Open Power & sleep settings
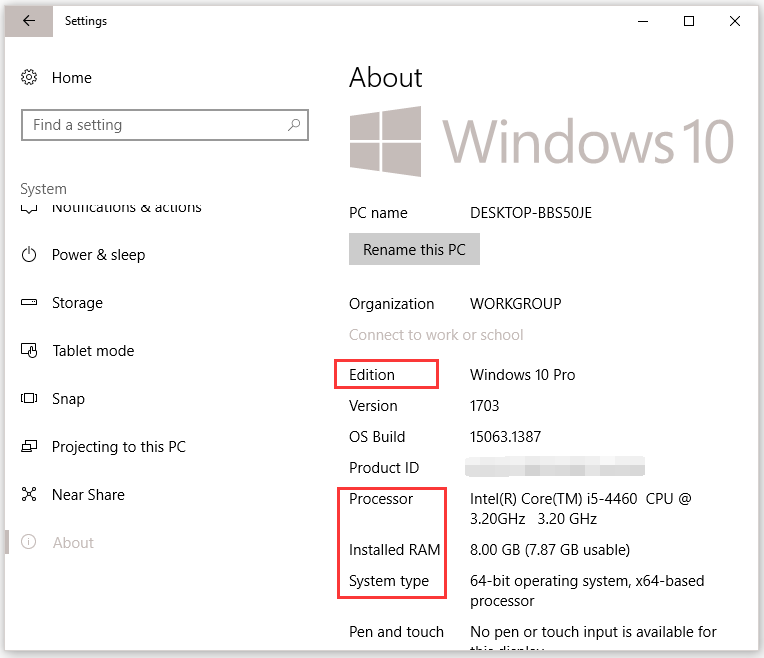Viewport: 764px width, 658px height. (98, 254)
